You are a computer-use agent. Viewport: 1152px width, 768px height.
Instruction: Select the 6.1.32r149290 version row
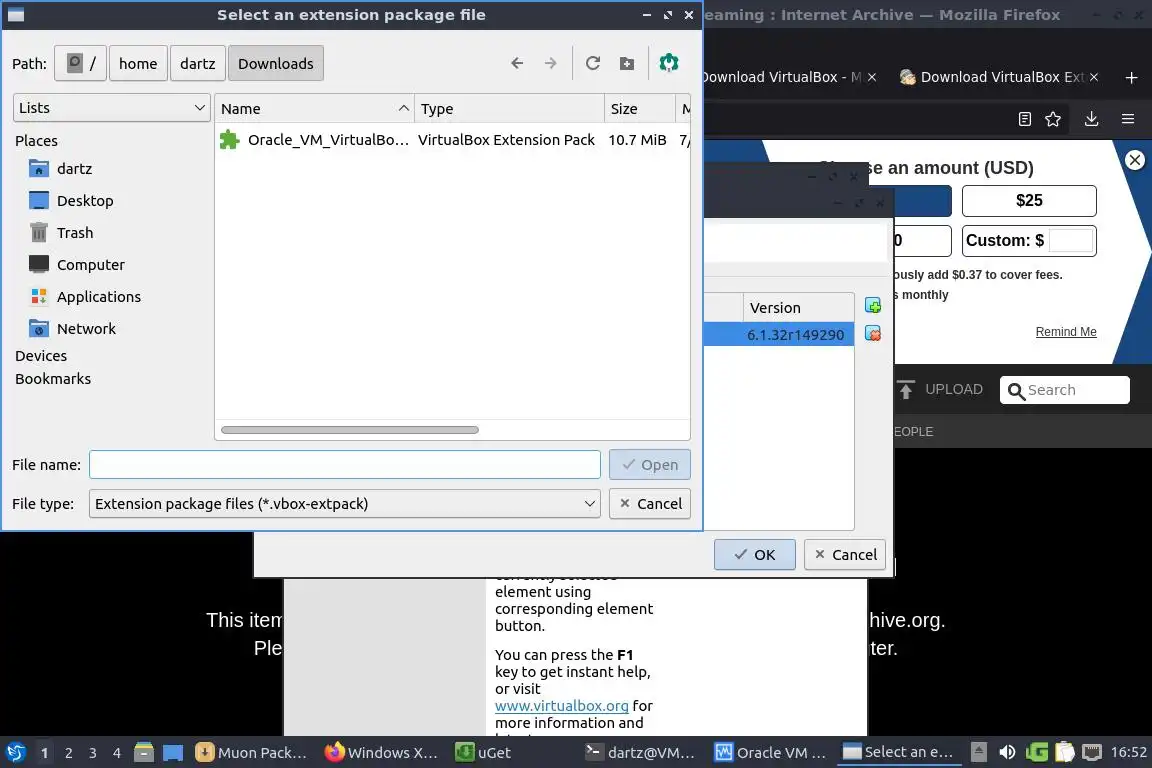(x=779, y=334)
